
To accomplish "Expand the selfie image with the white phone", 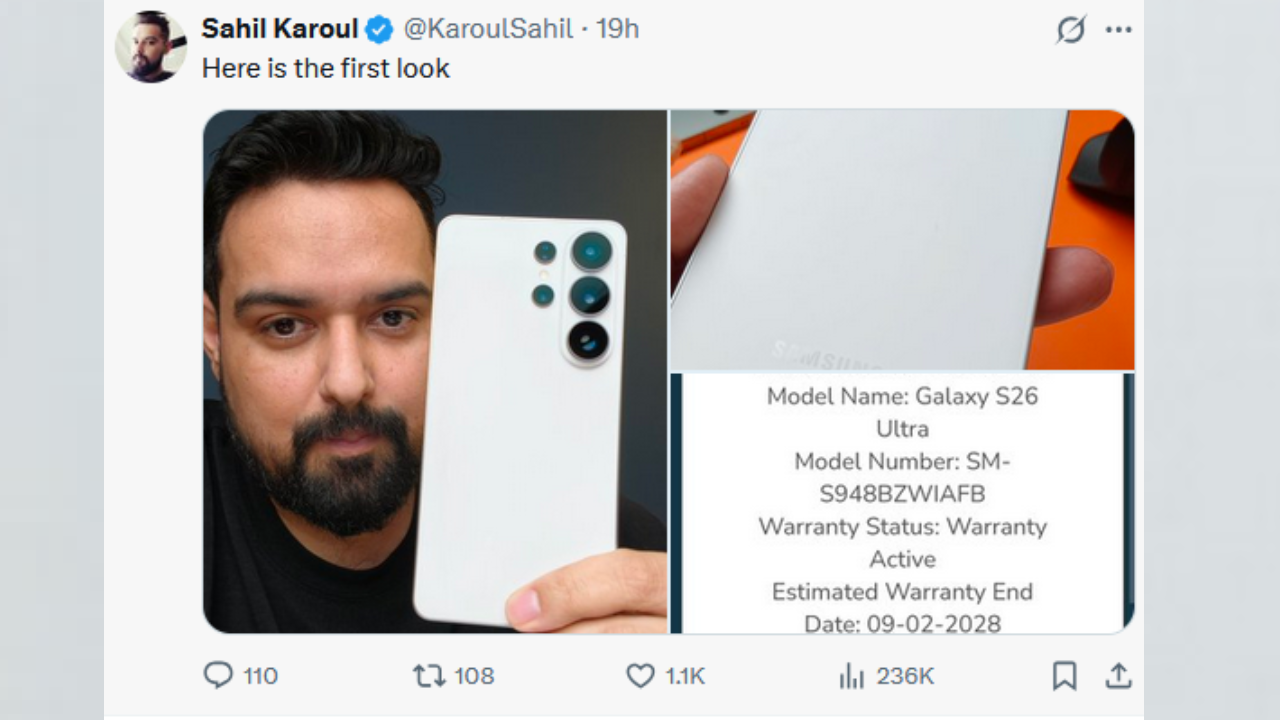I will pos(435,370).
